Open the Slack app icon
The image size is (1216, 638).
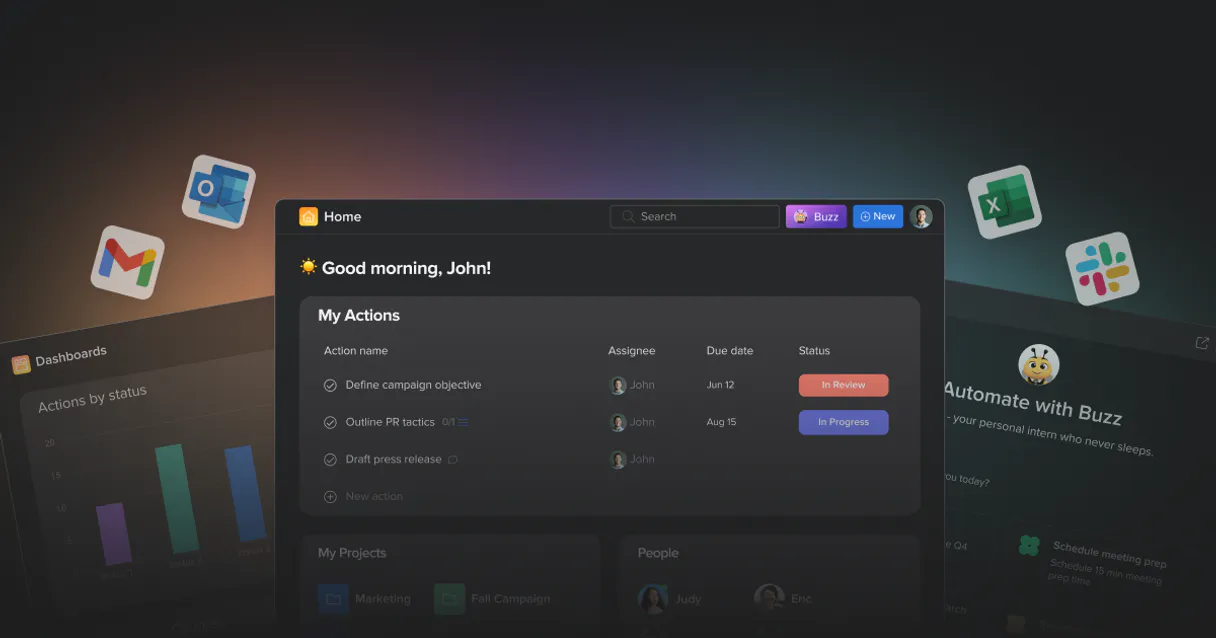1104,267
